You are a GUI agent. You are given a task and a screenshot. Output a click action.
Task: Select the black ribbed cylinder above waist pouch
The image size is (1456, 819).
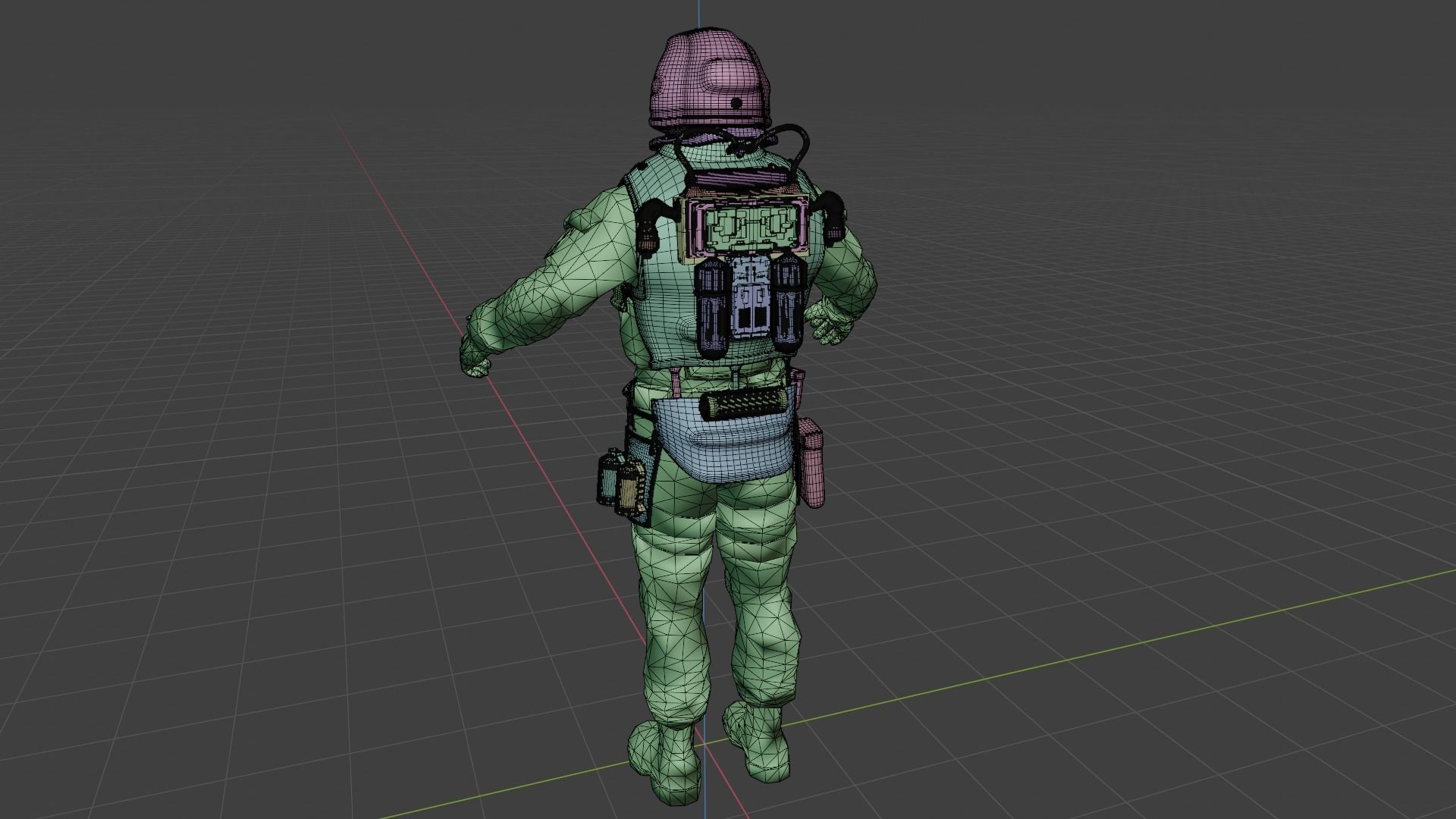pos(743,406)
